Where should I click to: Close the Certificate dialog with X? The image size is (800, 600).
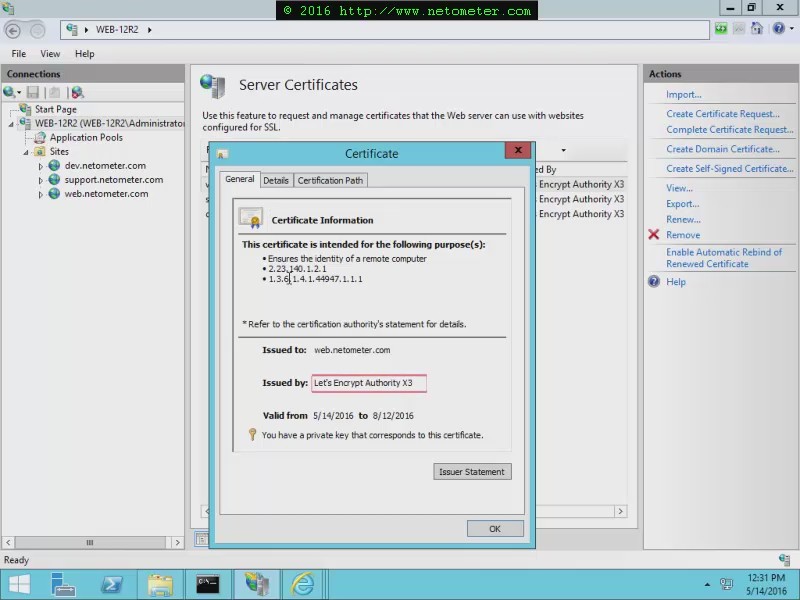518,150
